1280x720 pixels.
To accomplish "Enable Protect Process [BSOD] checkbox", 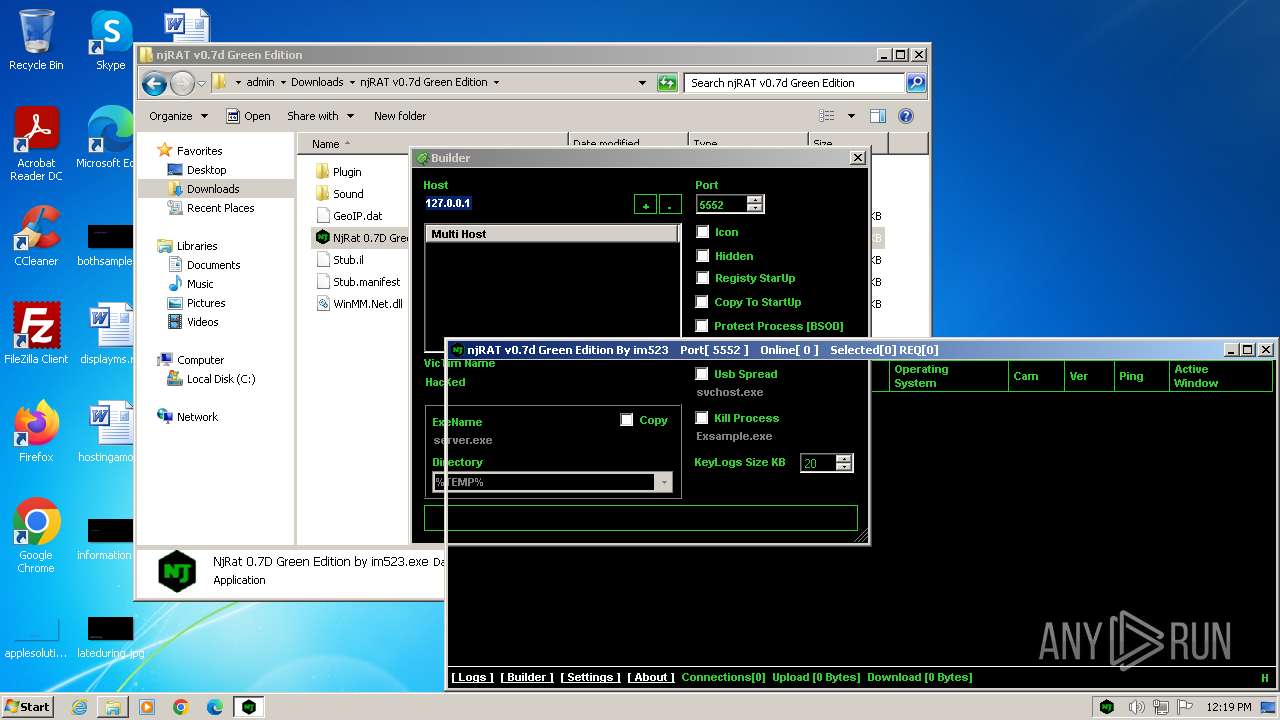I will [x=702, y=326].
